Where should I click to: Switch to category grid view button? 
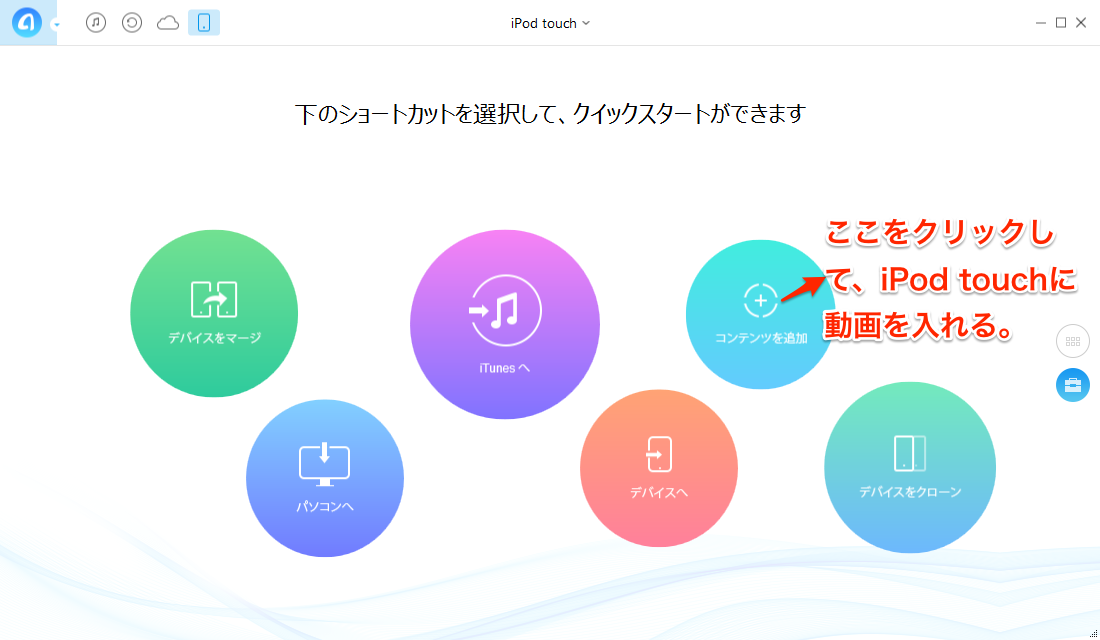pos(1073,342)
